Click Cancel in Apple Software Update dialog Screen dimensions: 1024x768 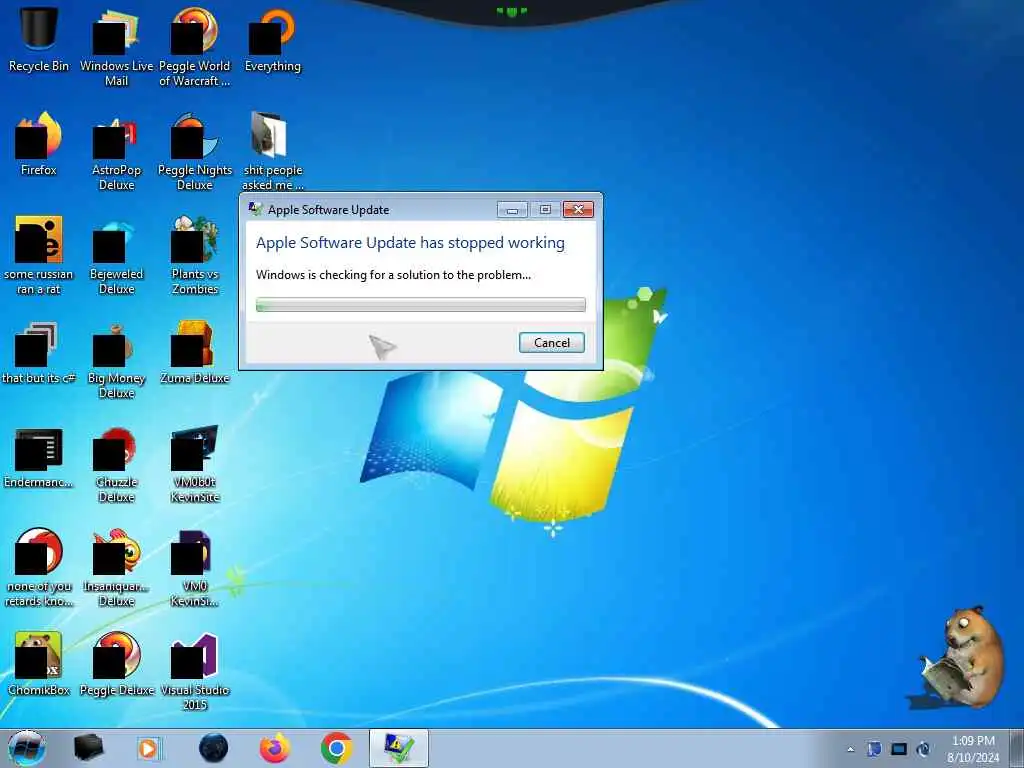552,343
